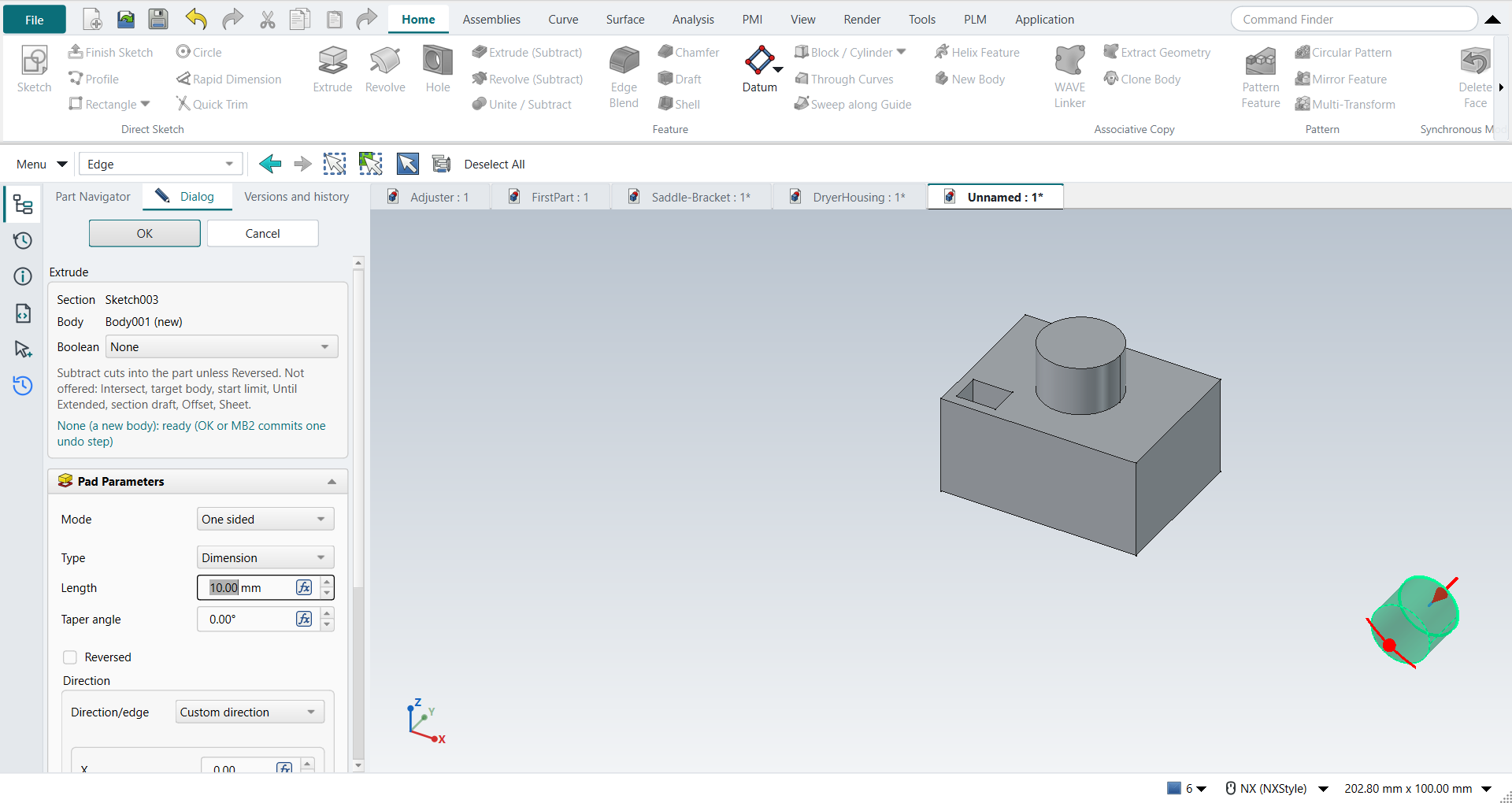Collapse the ribbon with the up arrow

click(1492, 20)
